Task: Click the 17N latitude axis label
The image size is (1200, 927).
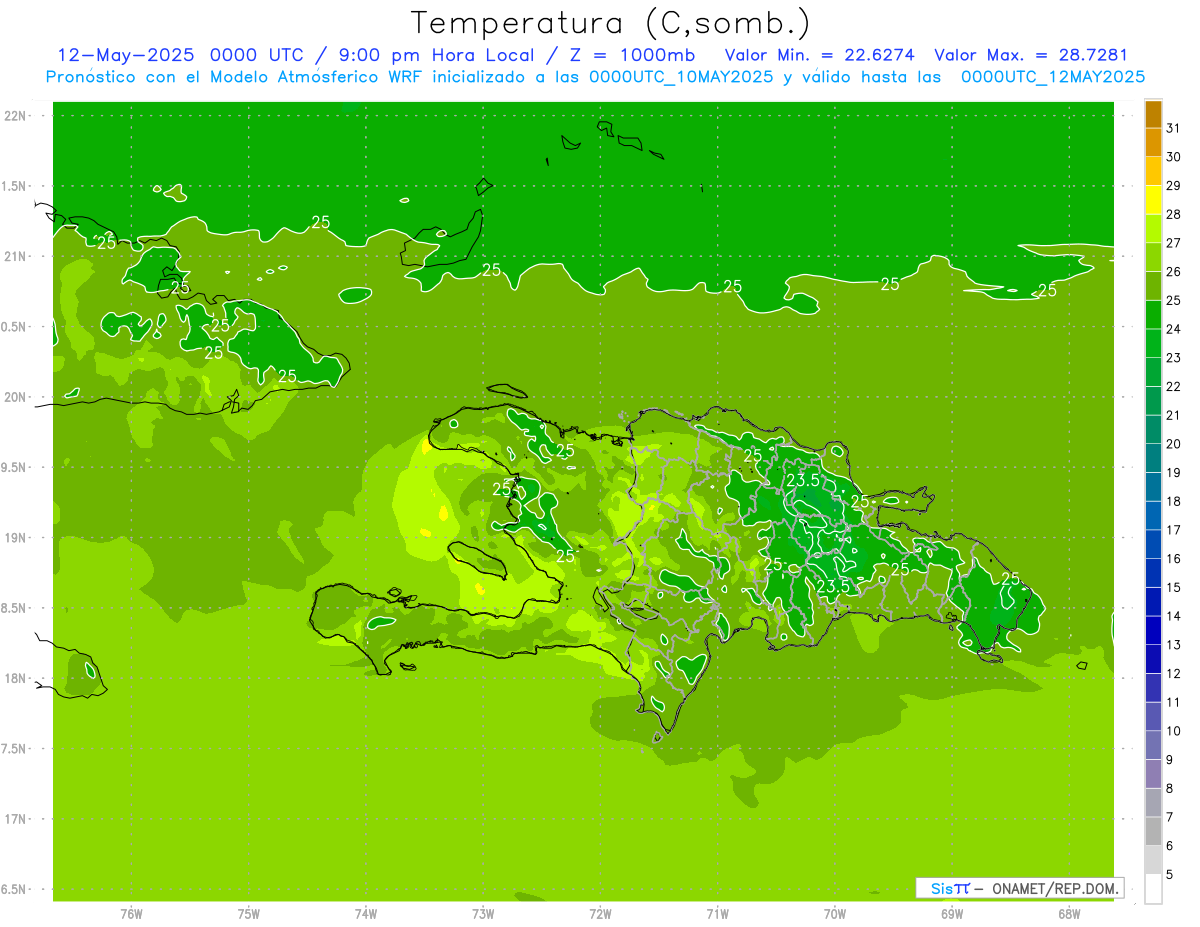Action: [15, 820]
